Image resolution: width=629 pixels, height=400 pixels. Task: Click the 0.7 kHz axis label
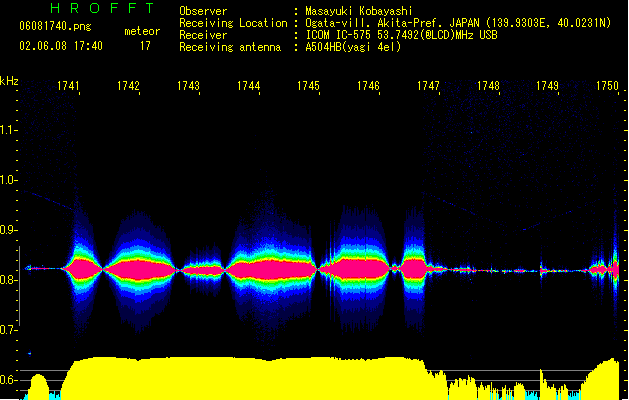click(x=8, y=330)
